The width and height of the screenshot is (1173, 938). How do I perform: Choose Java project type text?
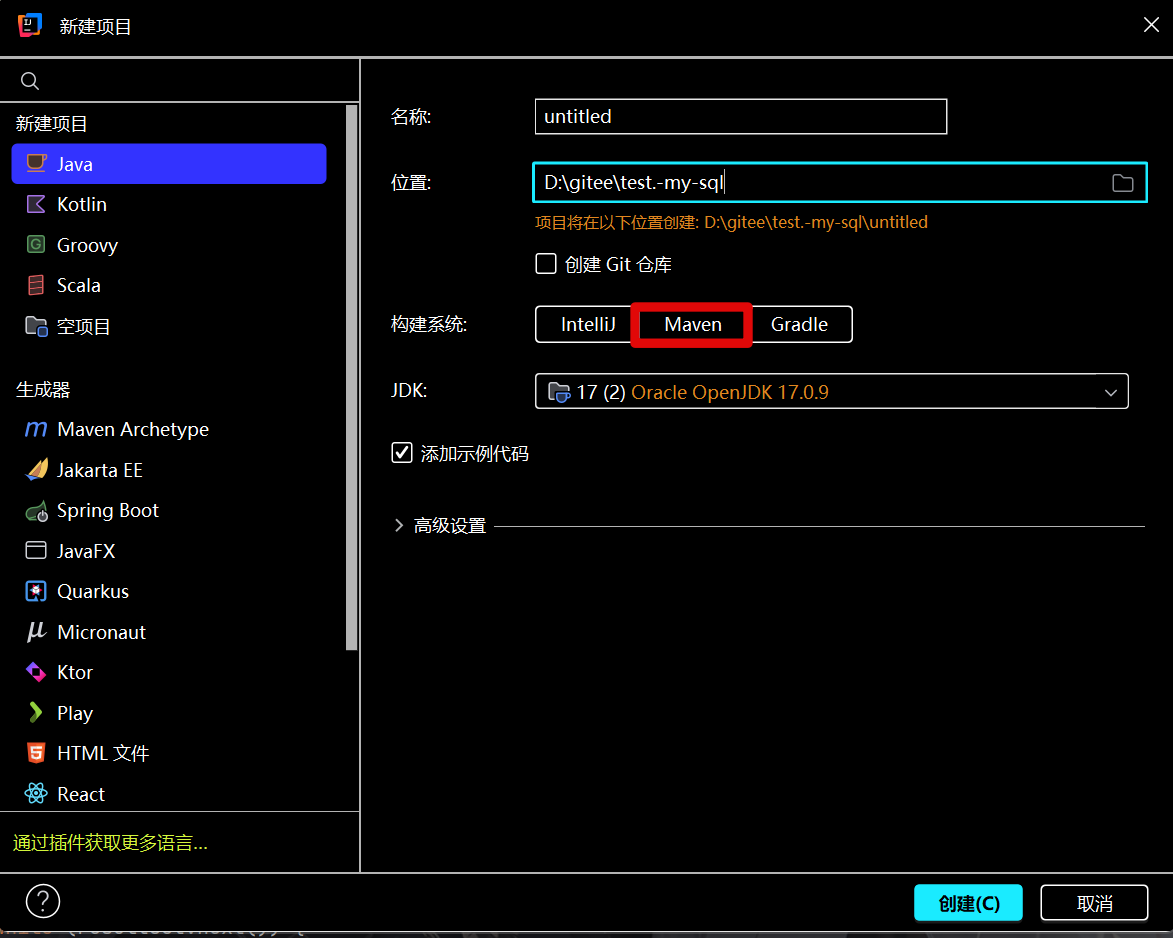tap(75, 164)
